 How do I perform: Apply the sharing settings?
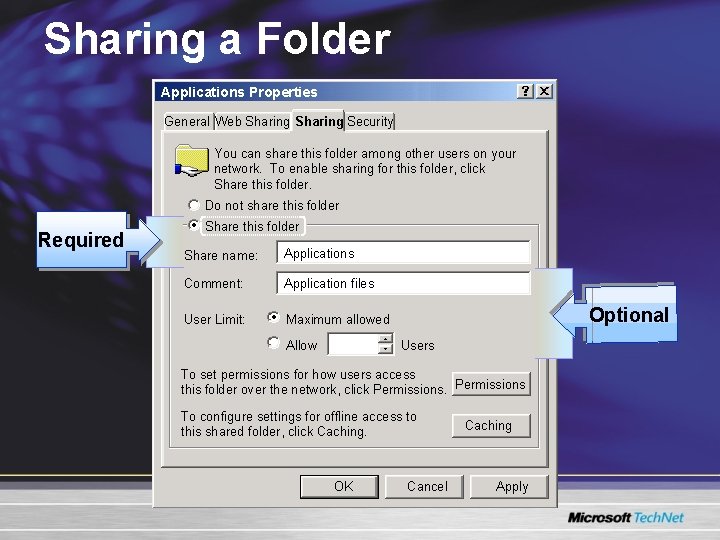click(509, 486)
